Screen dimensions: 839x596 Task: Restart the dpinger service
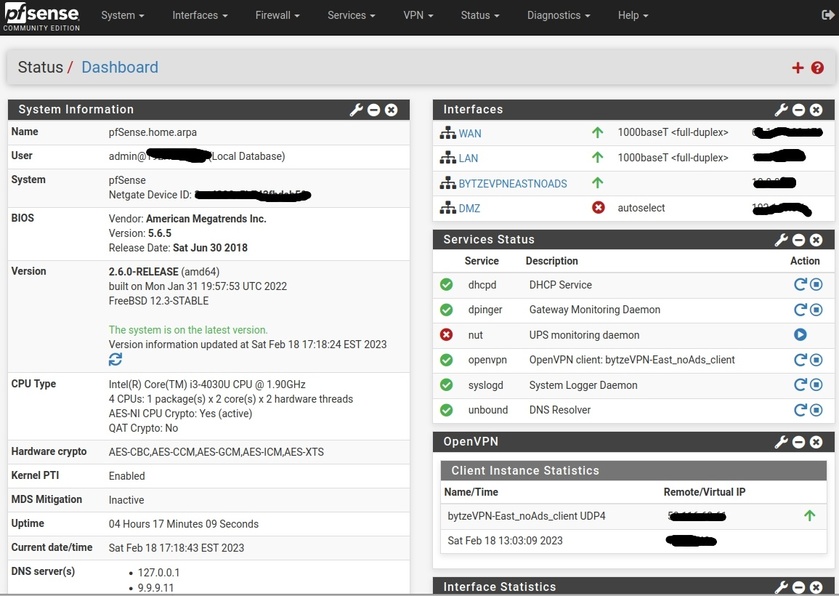point(800,309)
